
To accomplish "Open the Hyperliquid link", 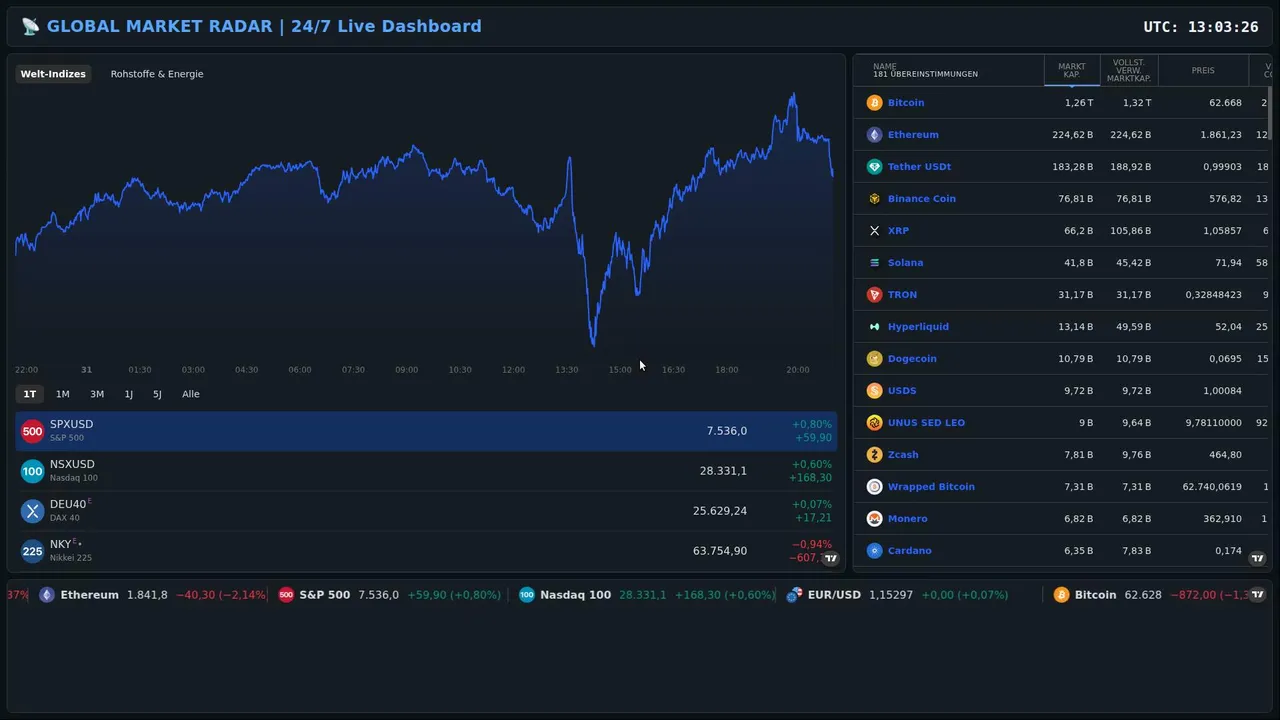I will point(918,327).
